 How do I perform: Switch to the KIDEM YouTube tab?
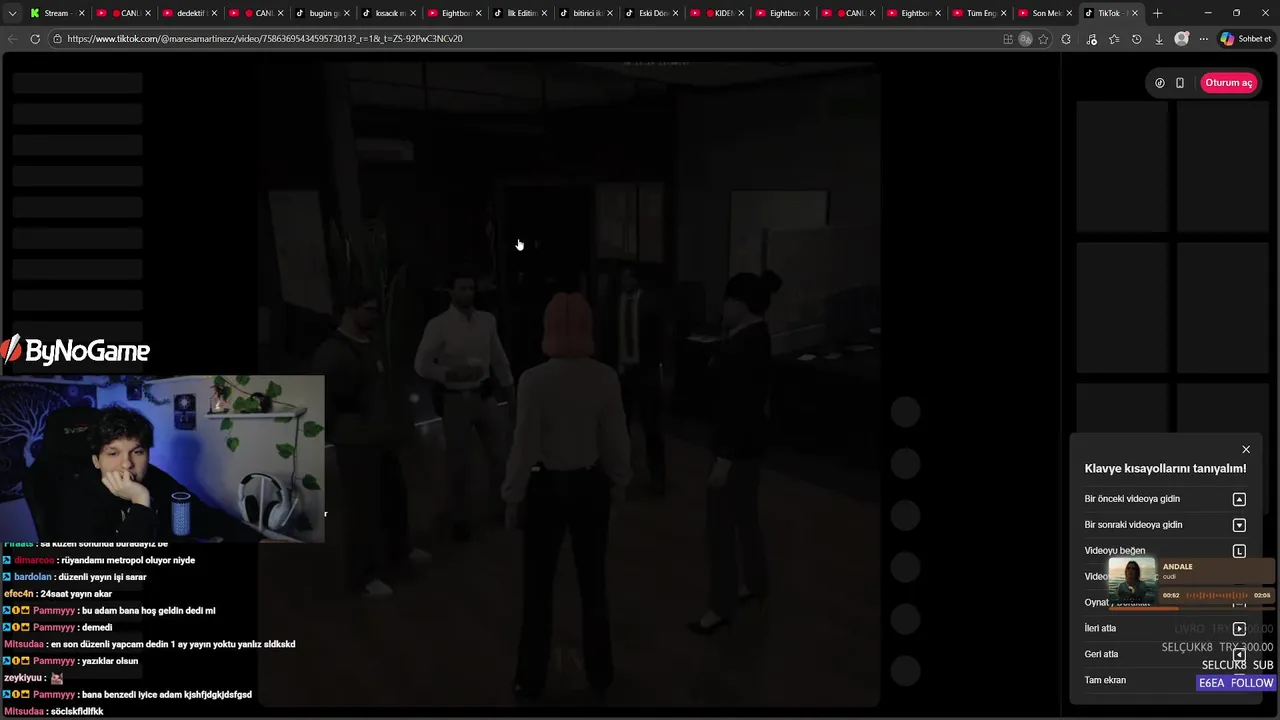click(x=718, y=13)
